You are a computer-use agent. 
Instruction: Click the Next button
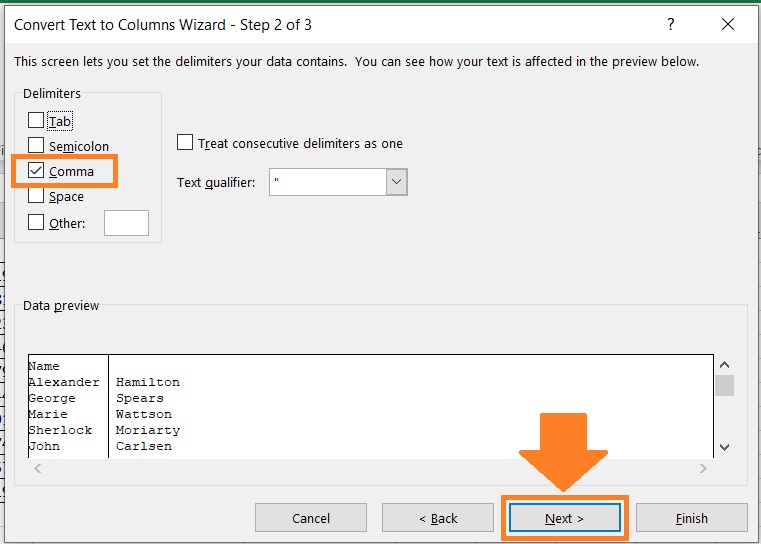(564, 518)
